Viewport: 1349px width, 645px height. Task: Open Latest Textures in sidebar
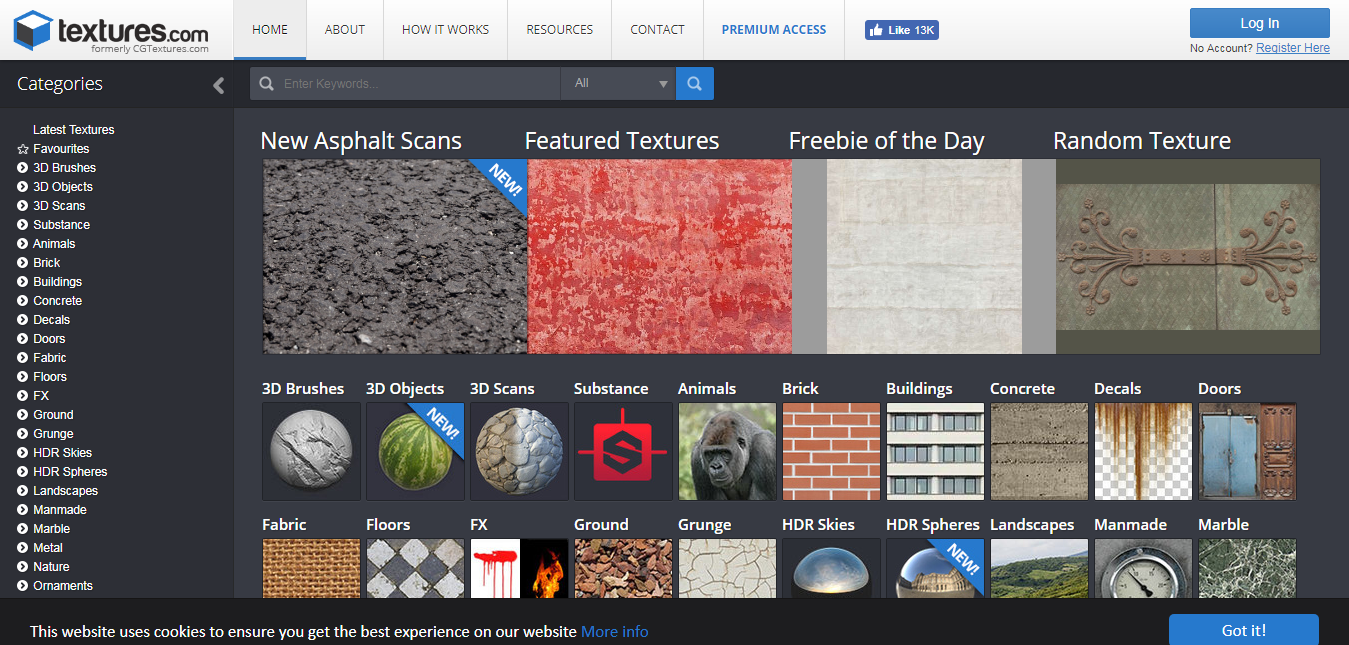(x=74, y=130)
